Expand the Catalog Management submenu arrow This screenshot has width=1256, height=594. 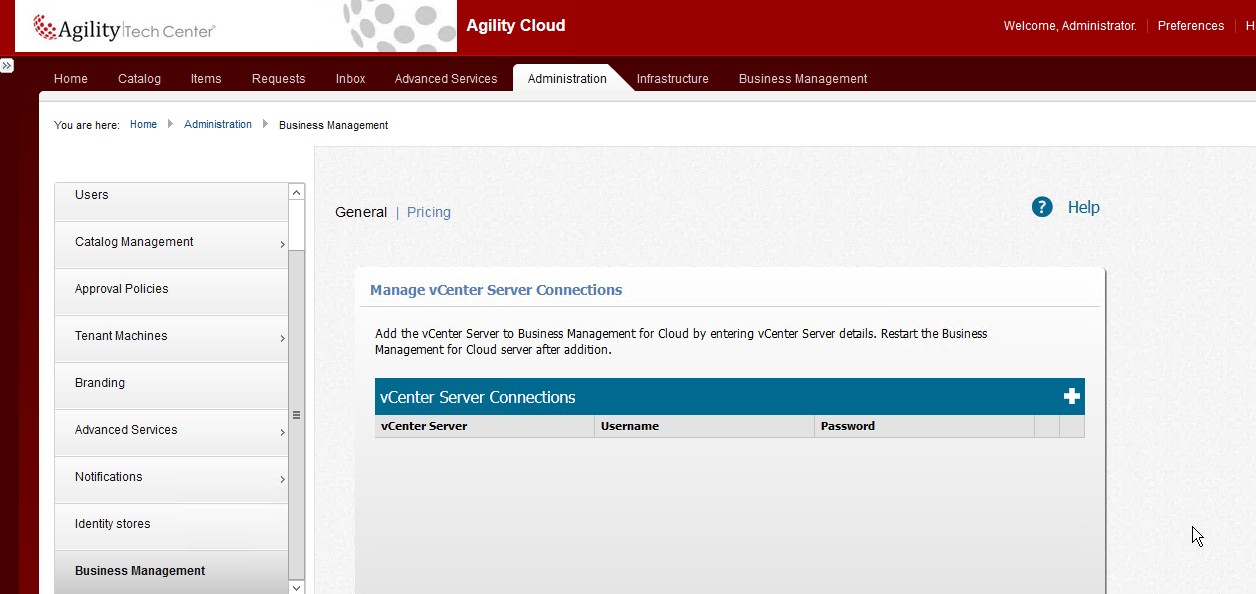(x=282, y=244)
